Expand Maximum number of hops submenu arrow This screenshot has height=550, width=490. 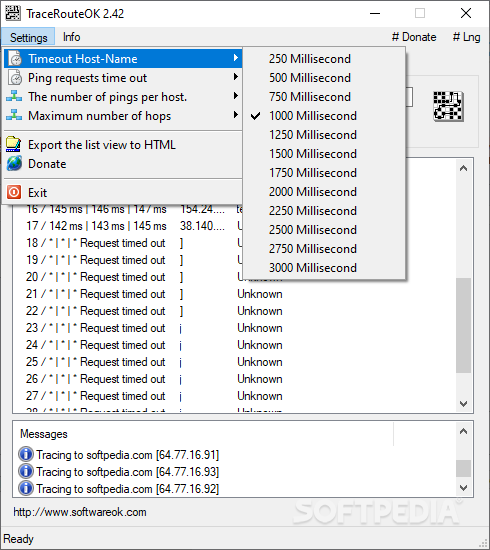(236, 115)
